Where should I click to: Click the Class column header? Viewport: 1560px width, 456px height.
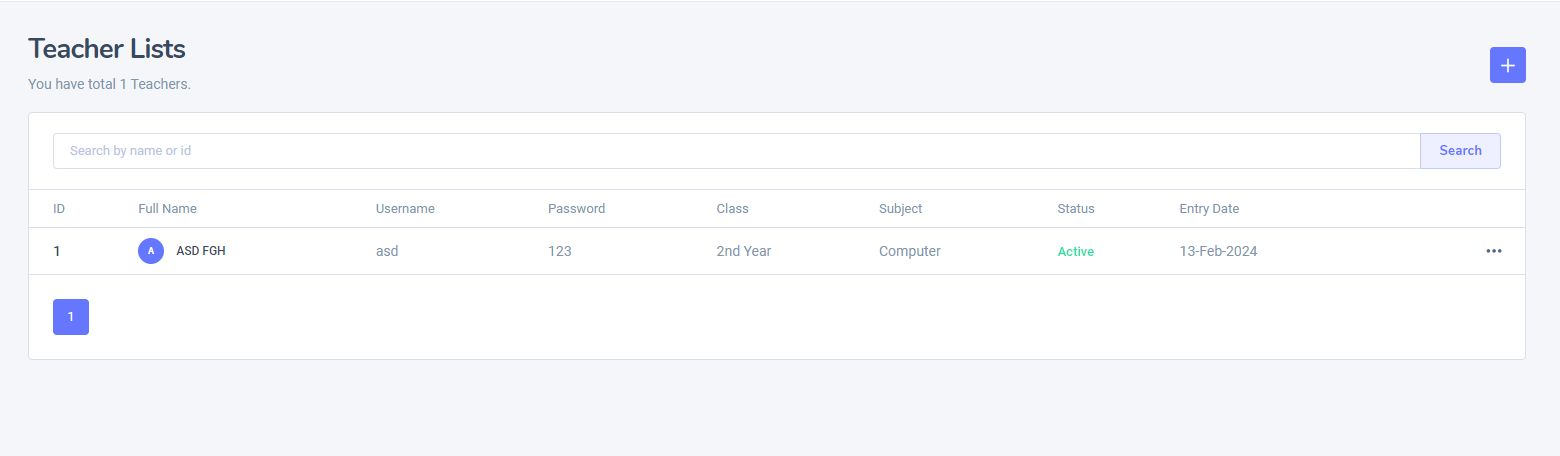(x=732, y=209)
